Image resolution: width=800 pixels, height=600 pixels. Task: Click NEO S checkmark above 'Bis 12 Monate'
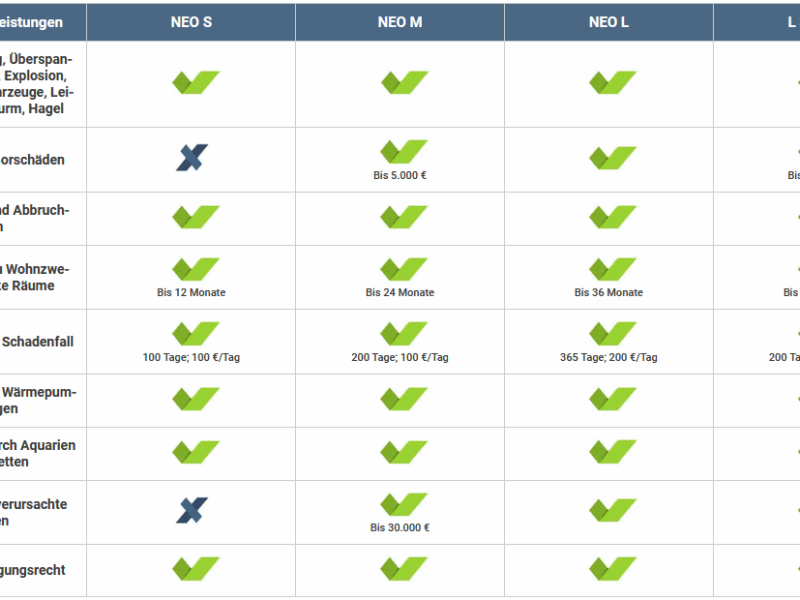pyautogui.click(x=195, y=269)
